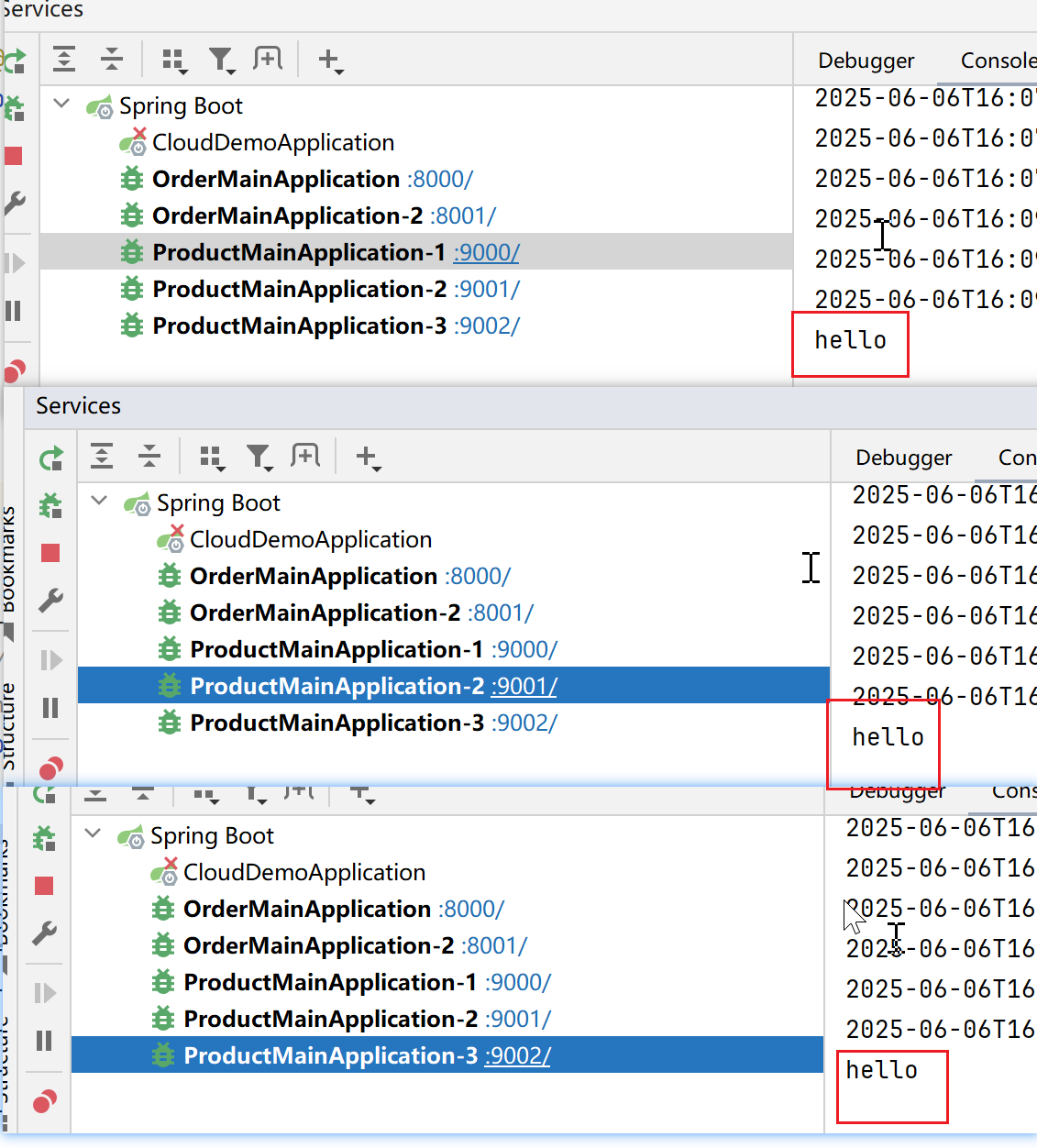This screenshot has width=1037, height=1148.
Task: Select CloudDemoApplication in the middle panel tree
Action: point(311,539)
